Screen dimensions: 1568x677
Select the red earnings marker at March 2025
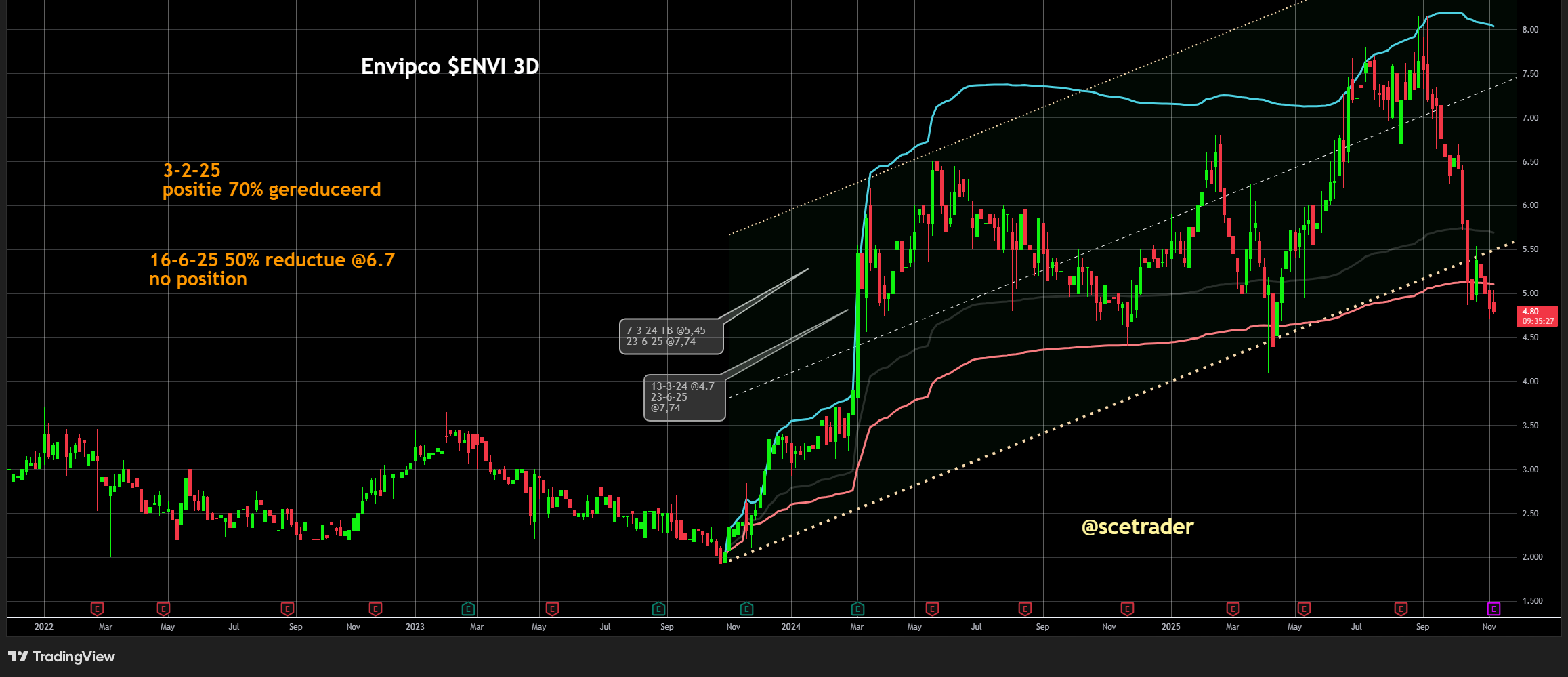(x=1233, y=609)
